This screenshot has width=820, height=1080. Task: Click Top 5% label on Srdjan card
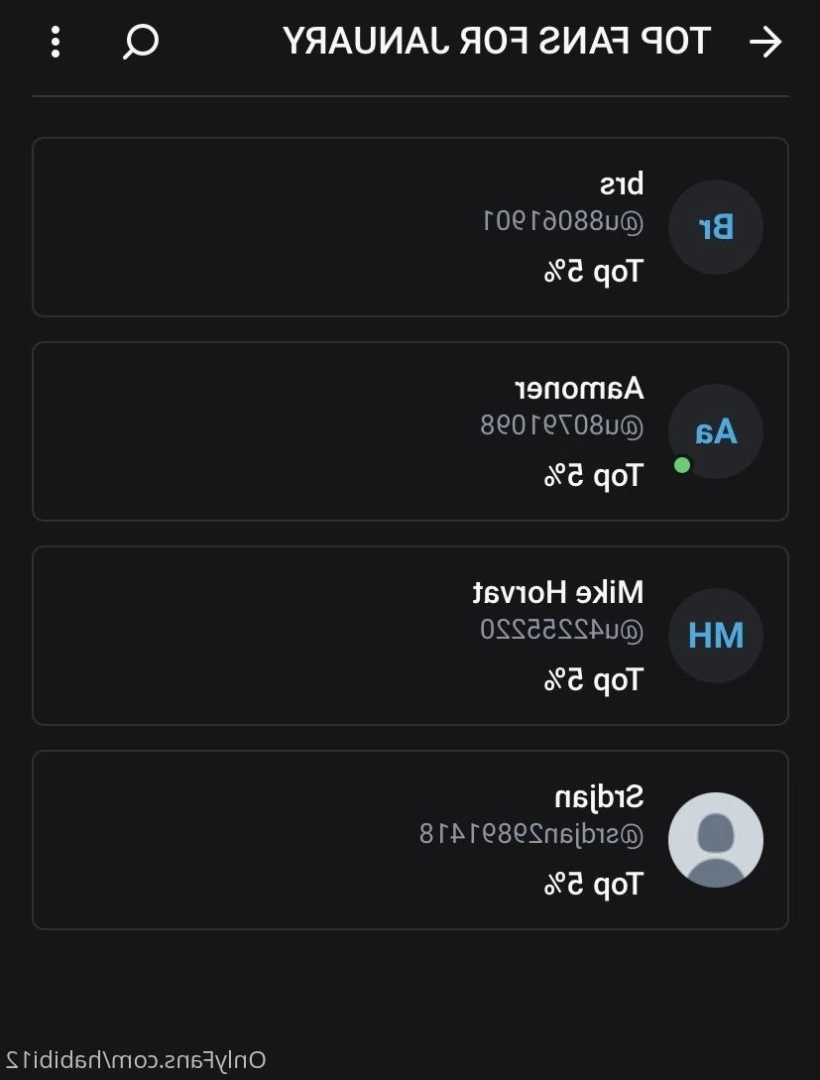pyautogui.click(x=593, y=884)
